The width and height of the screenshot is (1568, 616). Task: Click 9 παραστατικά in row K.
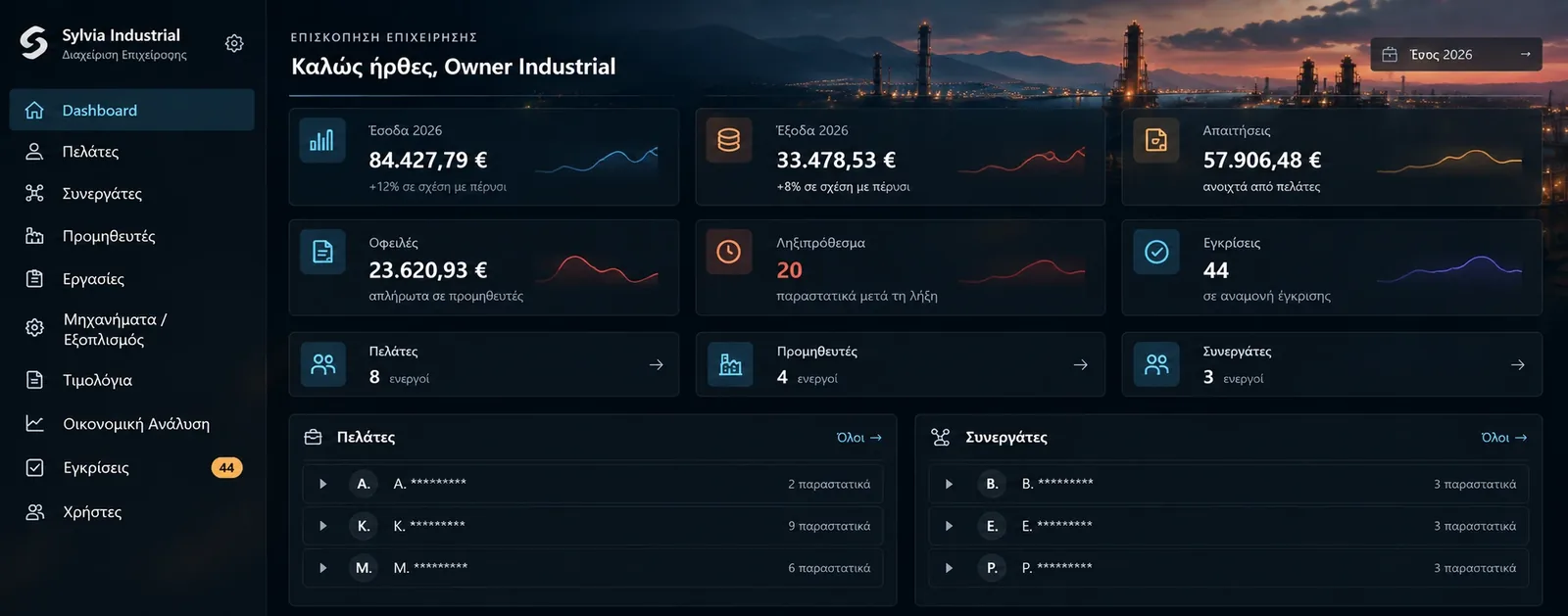[x=829, y=526]
